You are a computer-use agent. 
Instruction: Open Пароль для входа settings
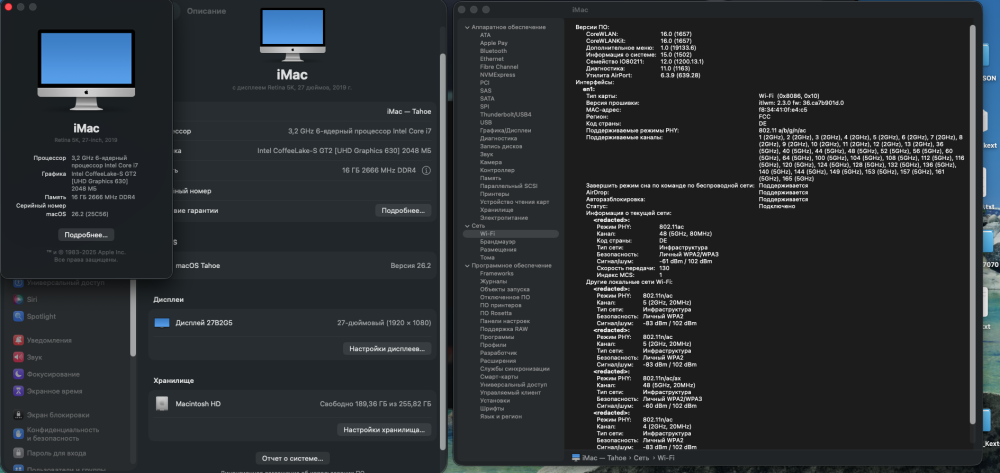point(50,453)
